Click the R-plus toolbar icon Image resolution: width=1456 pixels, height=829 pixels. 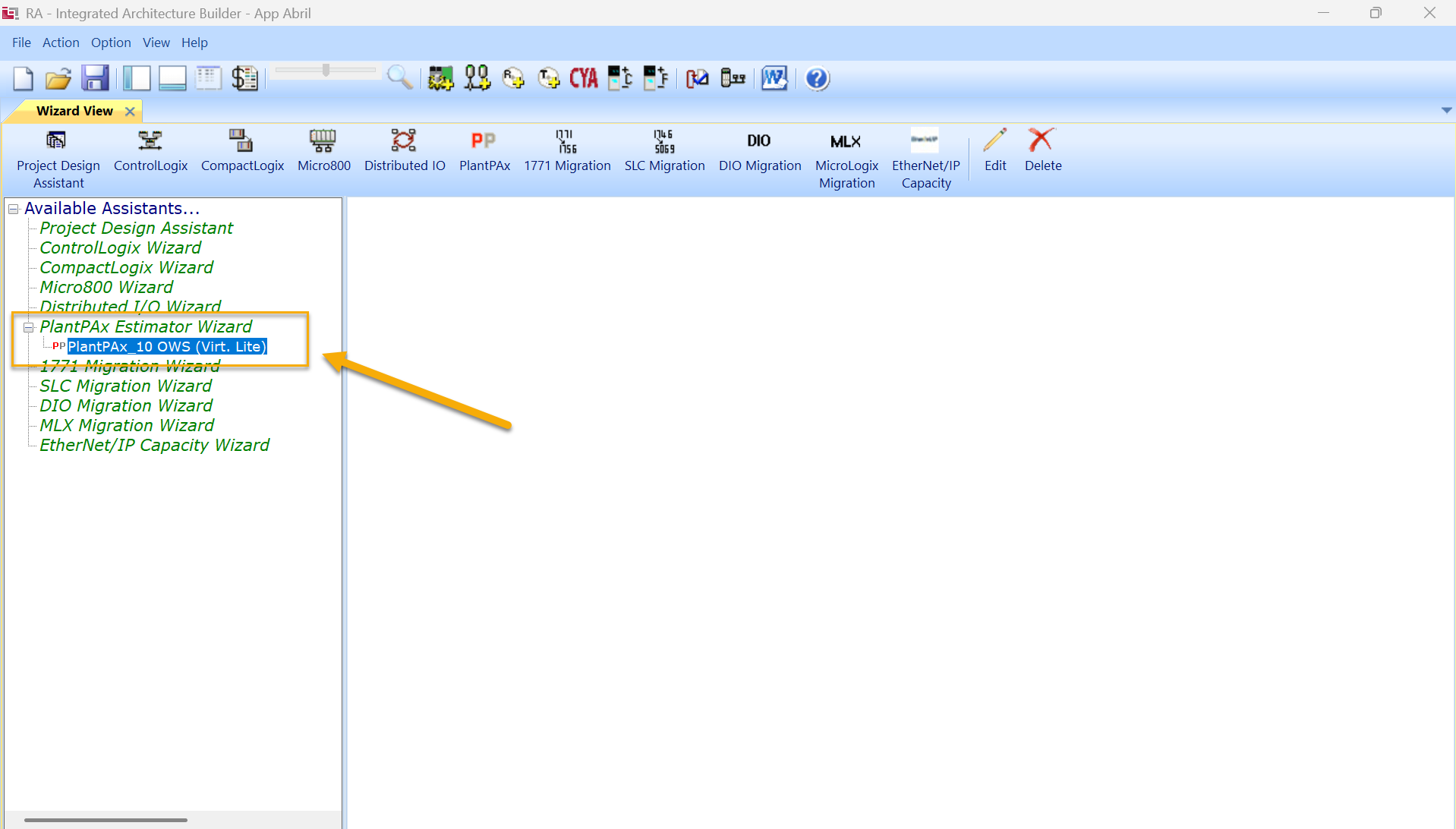[x=513, y=78]
